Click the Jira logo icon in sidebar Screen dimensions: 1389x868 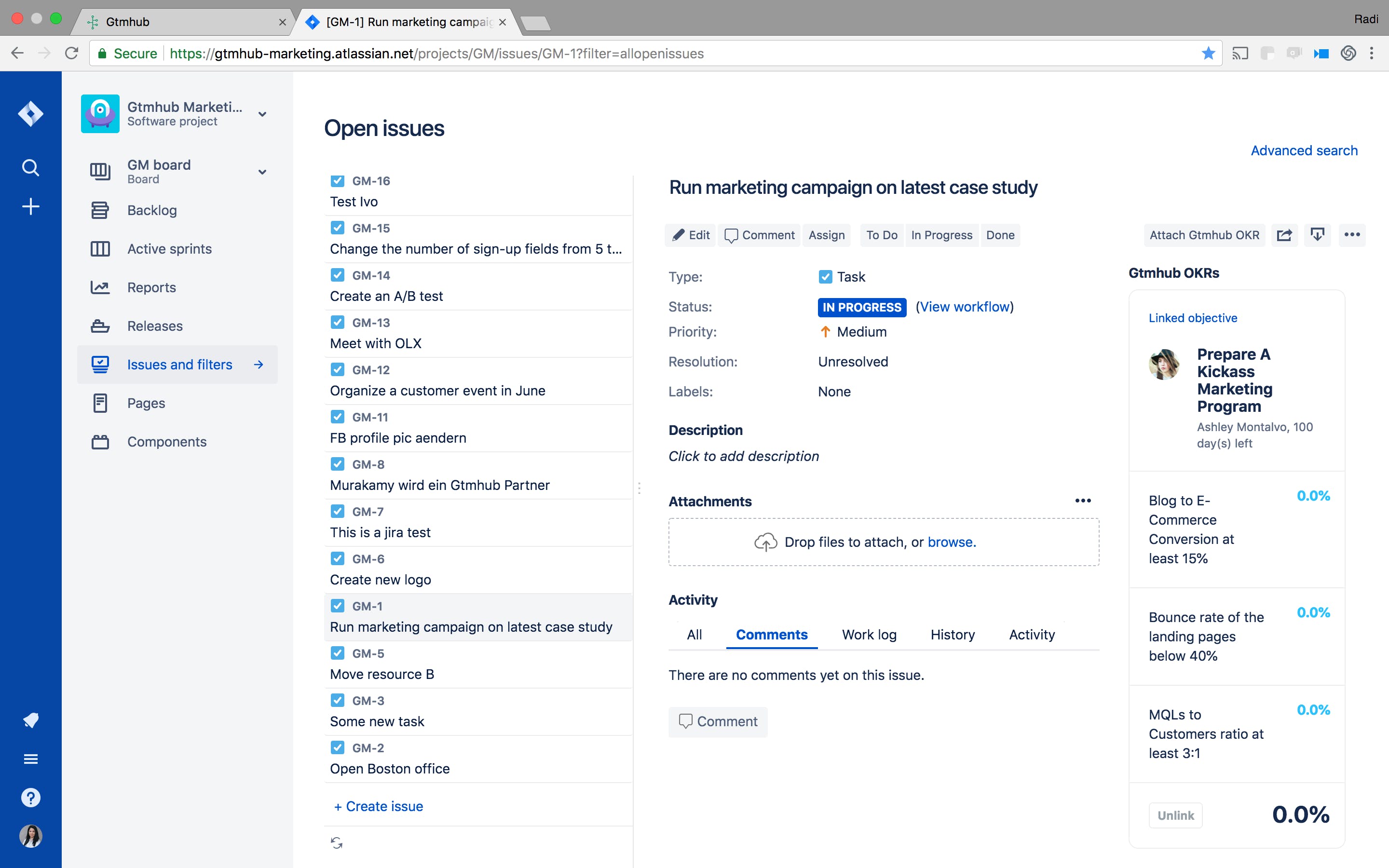30,114
